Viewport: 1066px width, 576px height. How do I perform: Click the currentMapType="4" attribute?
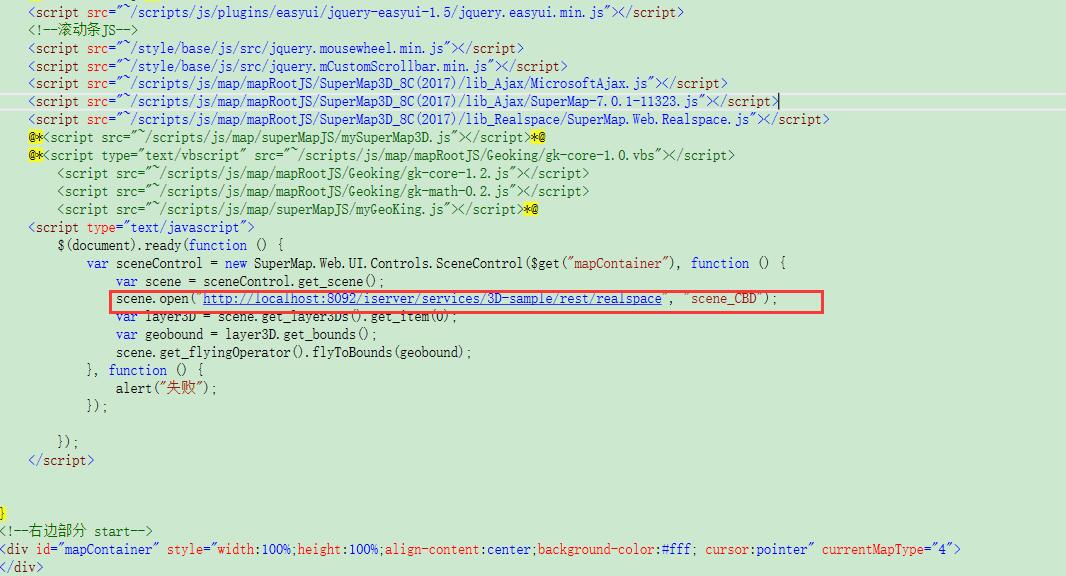(887, 549)
